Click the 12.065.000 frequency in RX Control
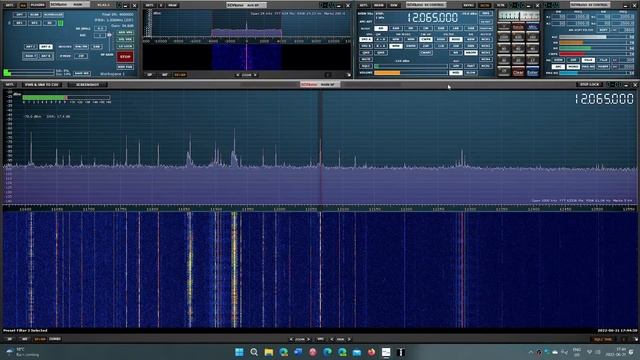The image size is (640, 360). point(433,18)
